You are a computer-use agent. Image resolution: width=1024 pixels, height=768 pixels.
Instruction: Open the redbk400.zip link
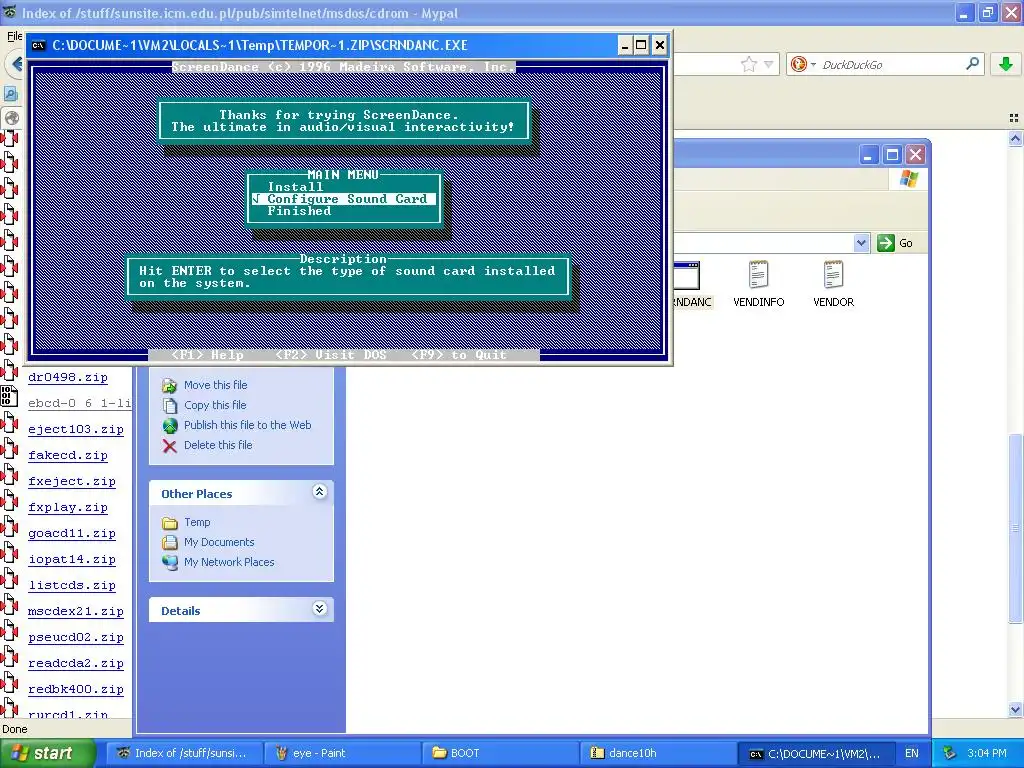click(x=76, y=690)
